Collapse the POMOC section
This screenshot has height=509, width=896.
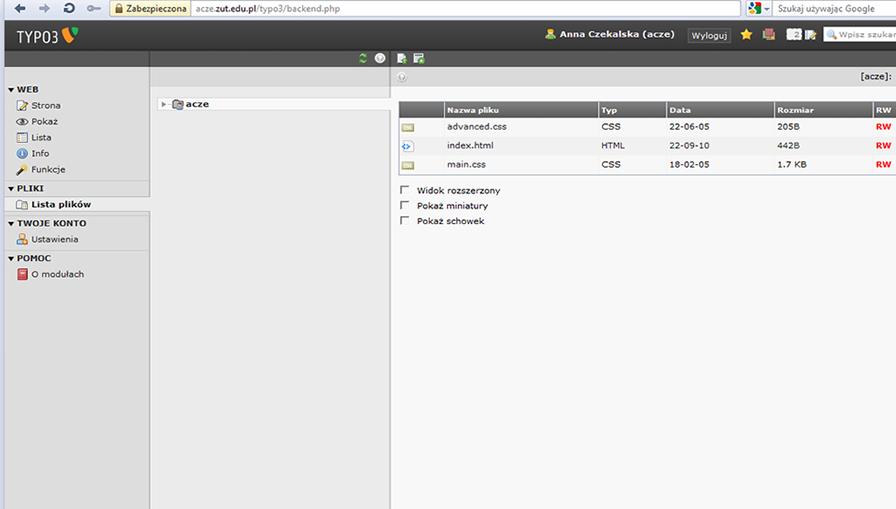click(11, 259)
